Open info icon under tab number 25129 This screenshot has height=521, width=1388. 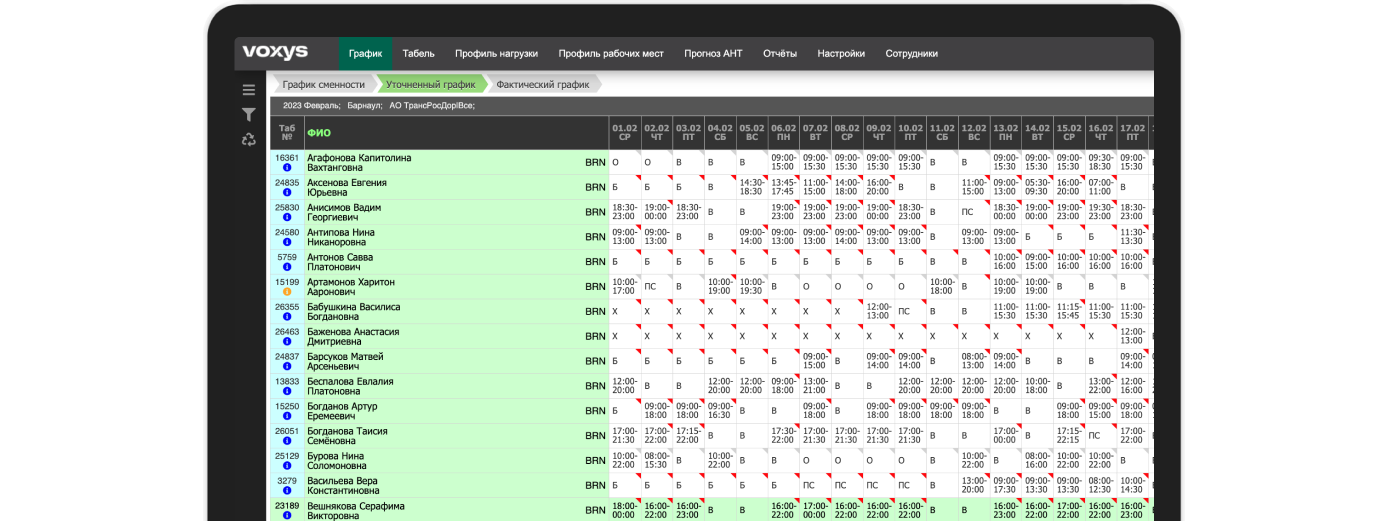point(287,466)
